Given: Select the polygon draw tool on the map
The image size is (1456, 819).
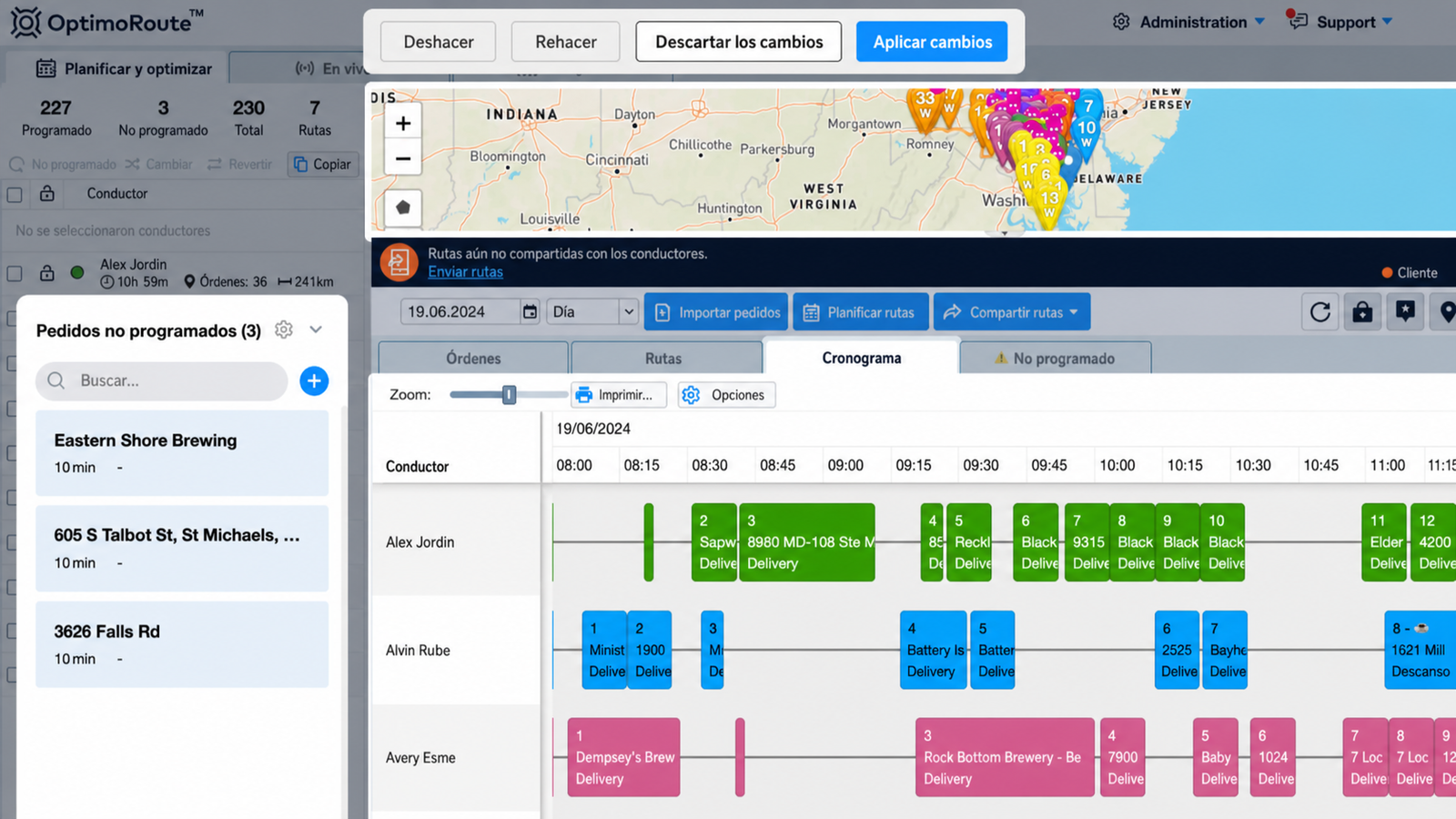Looking at the screenshot, I should [x=403, y=207].
